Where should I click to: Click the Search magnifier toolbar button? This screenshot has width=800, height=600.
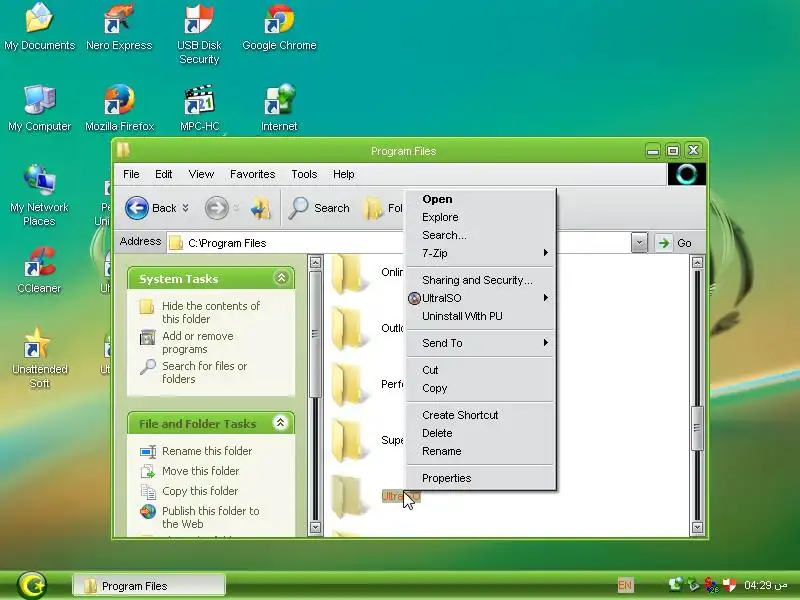tap(319, 208)
